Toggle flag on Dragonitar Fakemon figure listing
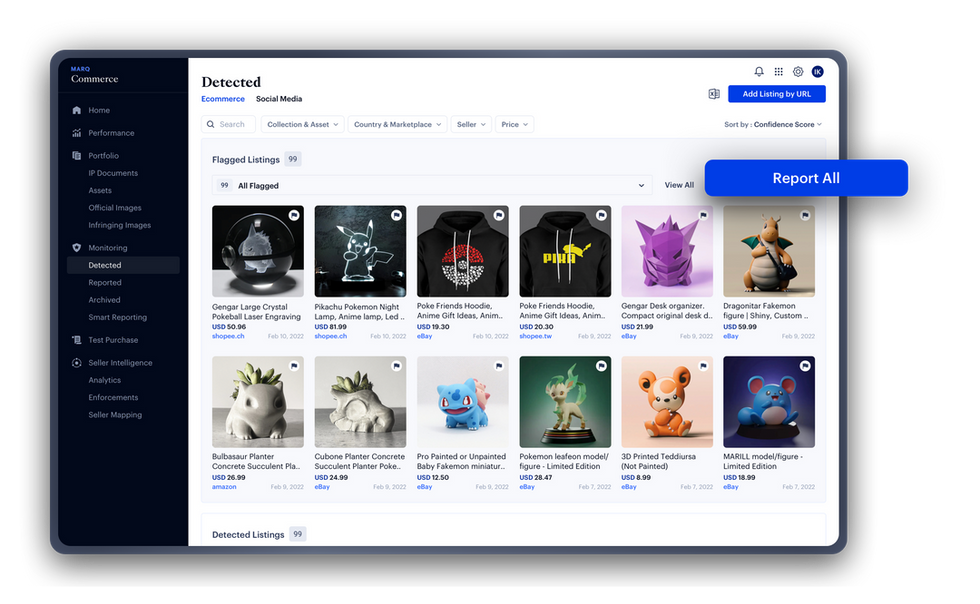 tap(805, 215)
